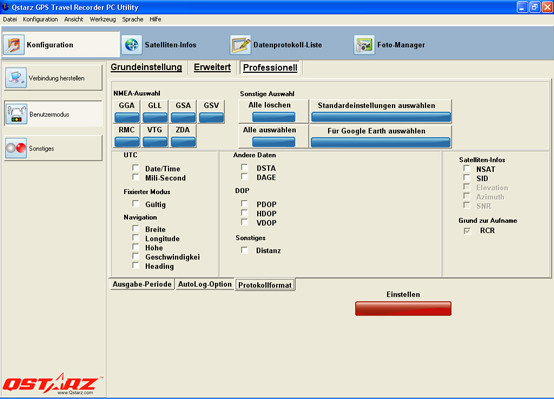Click the SNR checkbox

click(467, 205)
